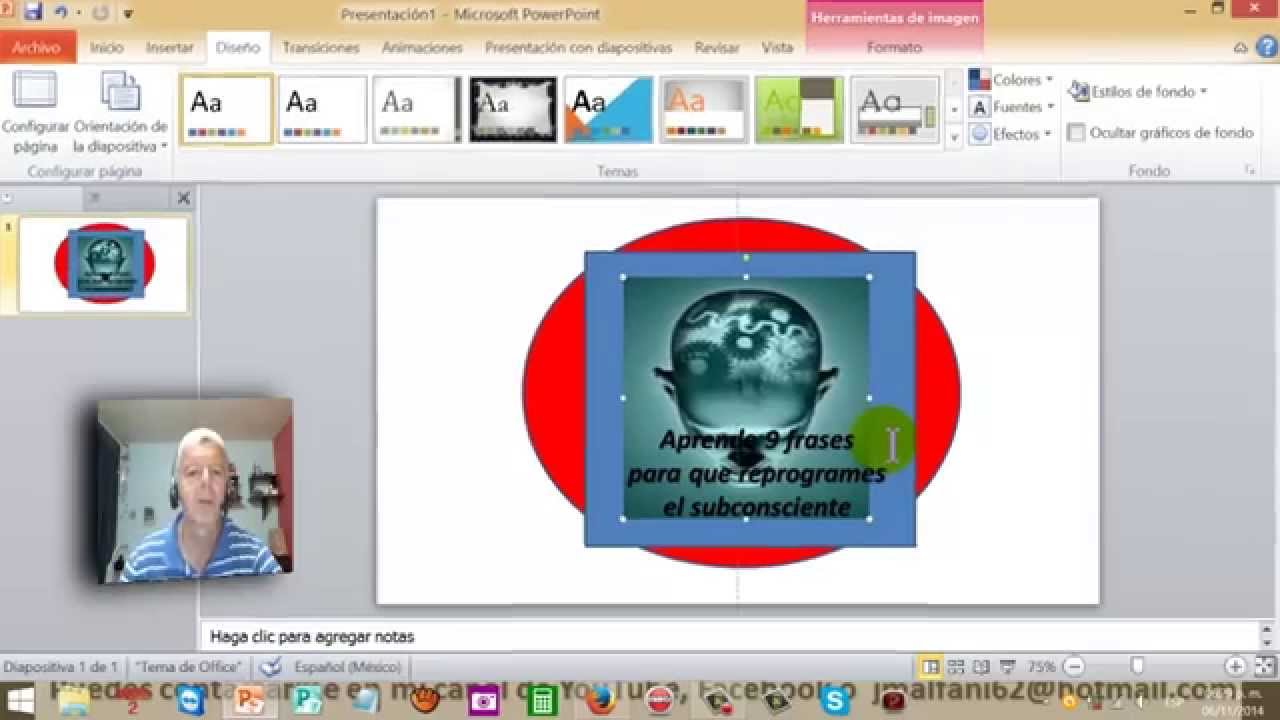This screenshot has height=720, width=1280.
Task: Open the Fondo group dialog launcher
Action: pyautogui.click(x=1250, y=171)
